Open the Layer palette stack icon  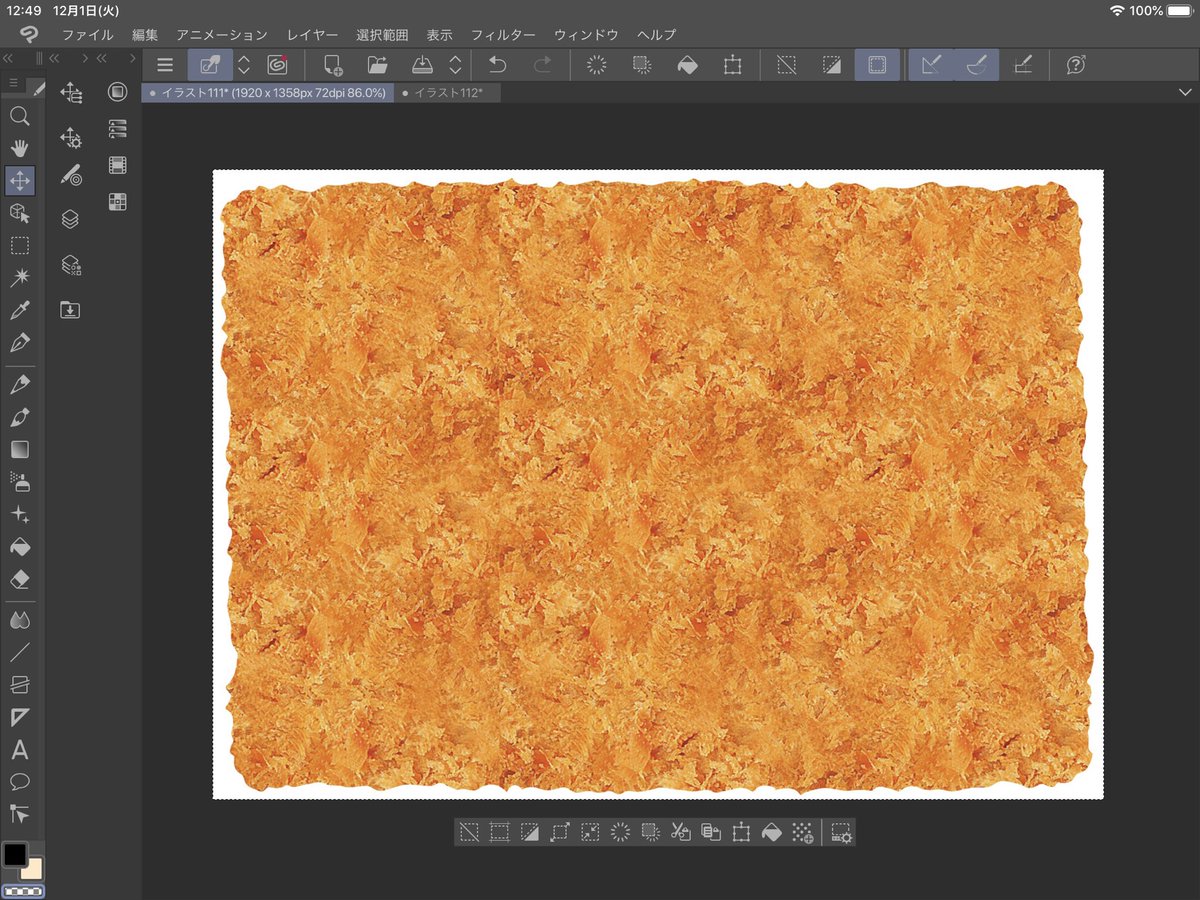pyautogui.click(x=70, y=219)
